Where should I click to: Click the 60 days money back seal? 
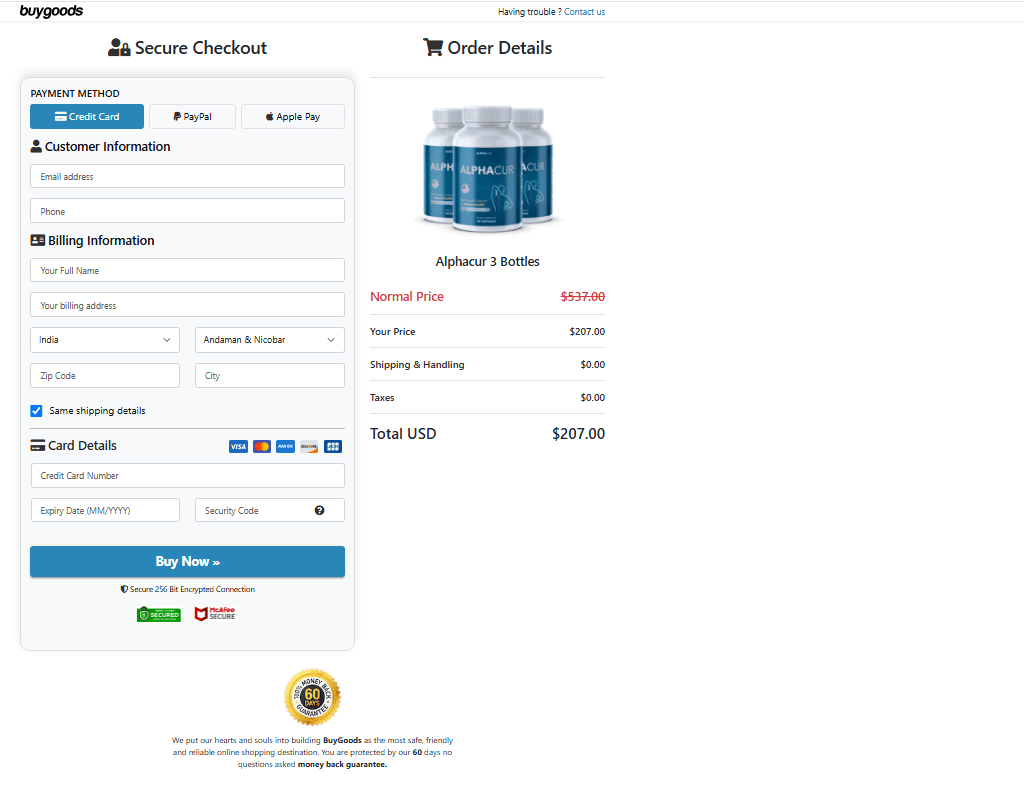click(x=312, y=697)
